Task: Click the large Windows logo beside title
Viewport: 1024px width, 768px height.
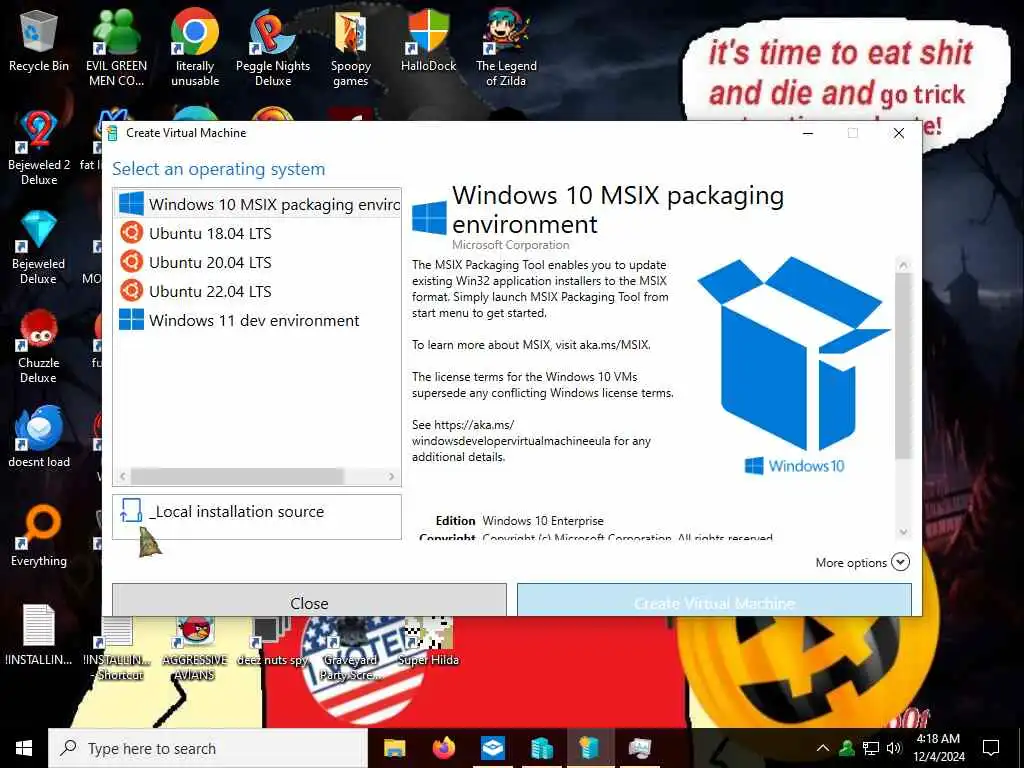Action: pos(429,217)
